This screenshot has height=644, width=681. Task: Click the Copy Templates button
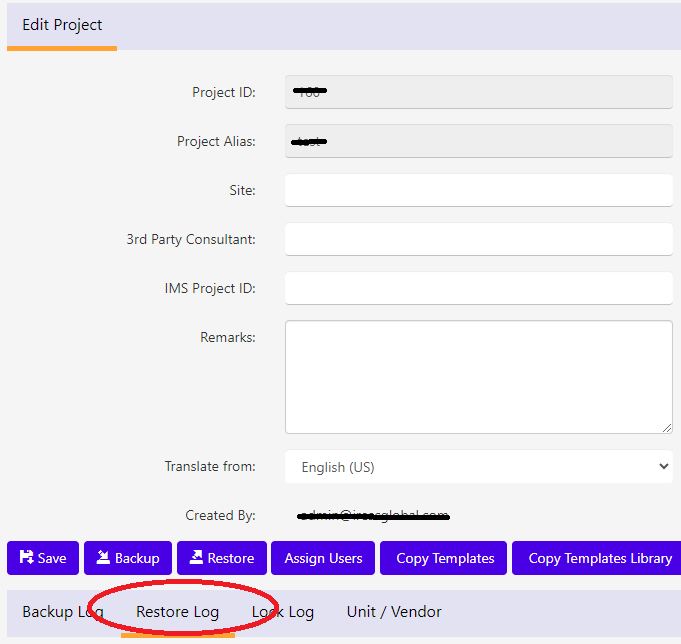(445, 558)
